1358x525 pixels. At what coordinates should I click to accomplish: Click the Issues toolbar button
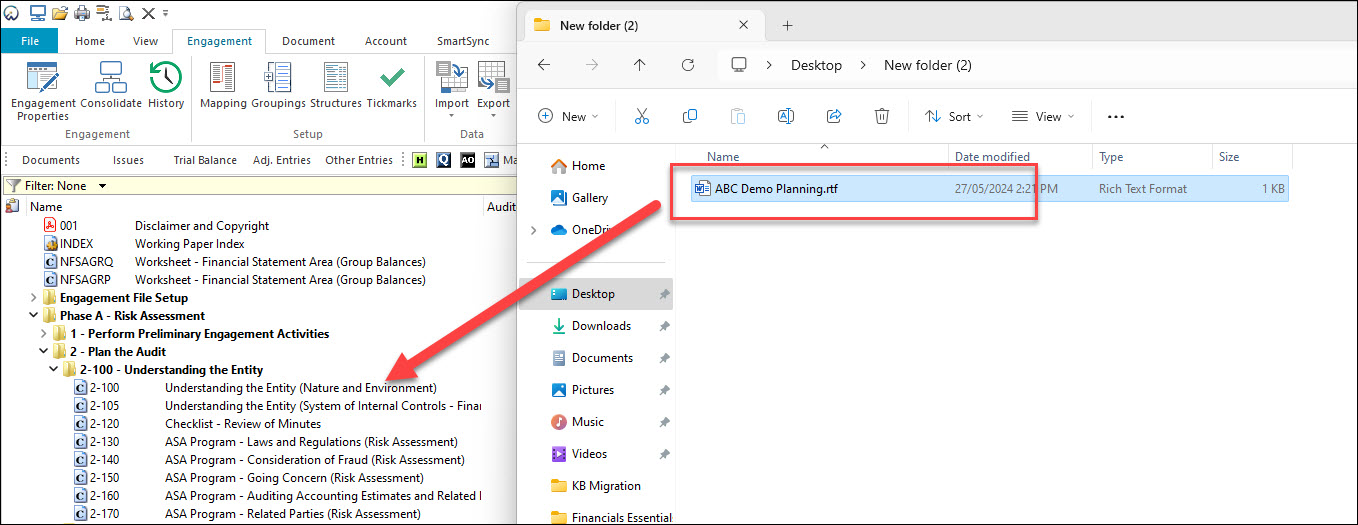tap(128, 160)
